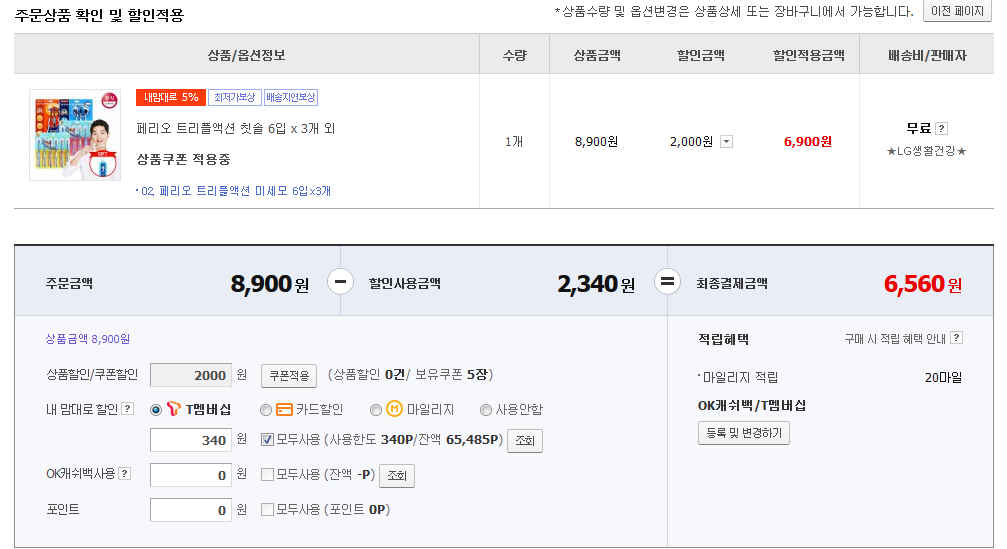Click the help icon beside 내 맘대로 할인
Viewport: 1007px width, 549px height.
[x=127, y=409]
